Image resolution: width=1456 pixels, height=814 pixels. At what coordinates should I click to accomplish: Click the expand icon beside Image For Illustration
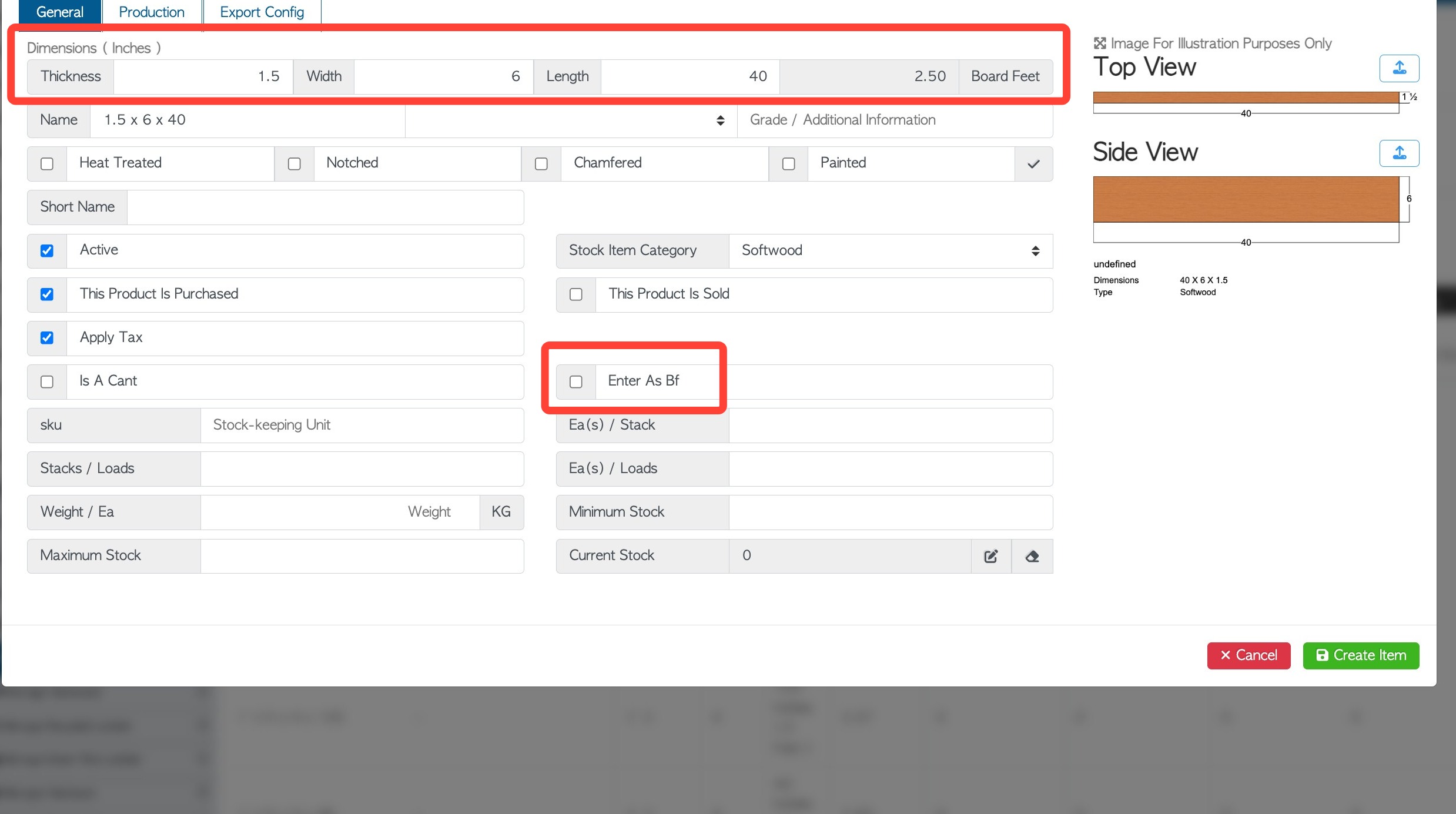[x=1100, y=43]
